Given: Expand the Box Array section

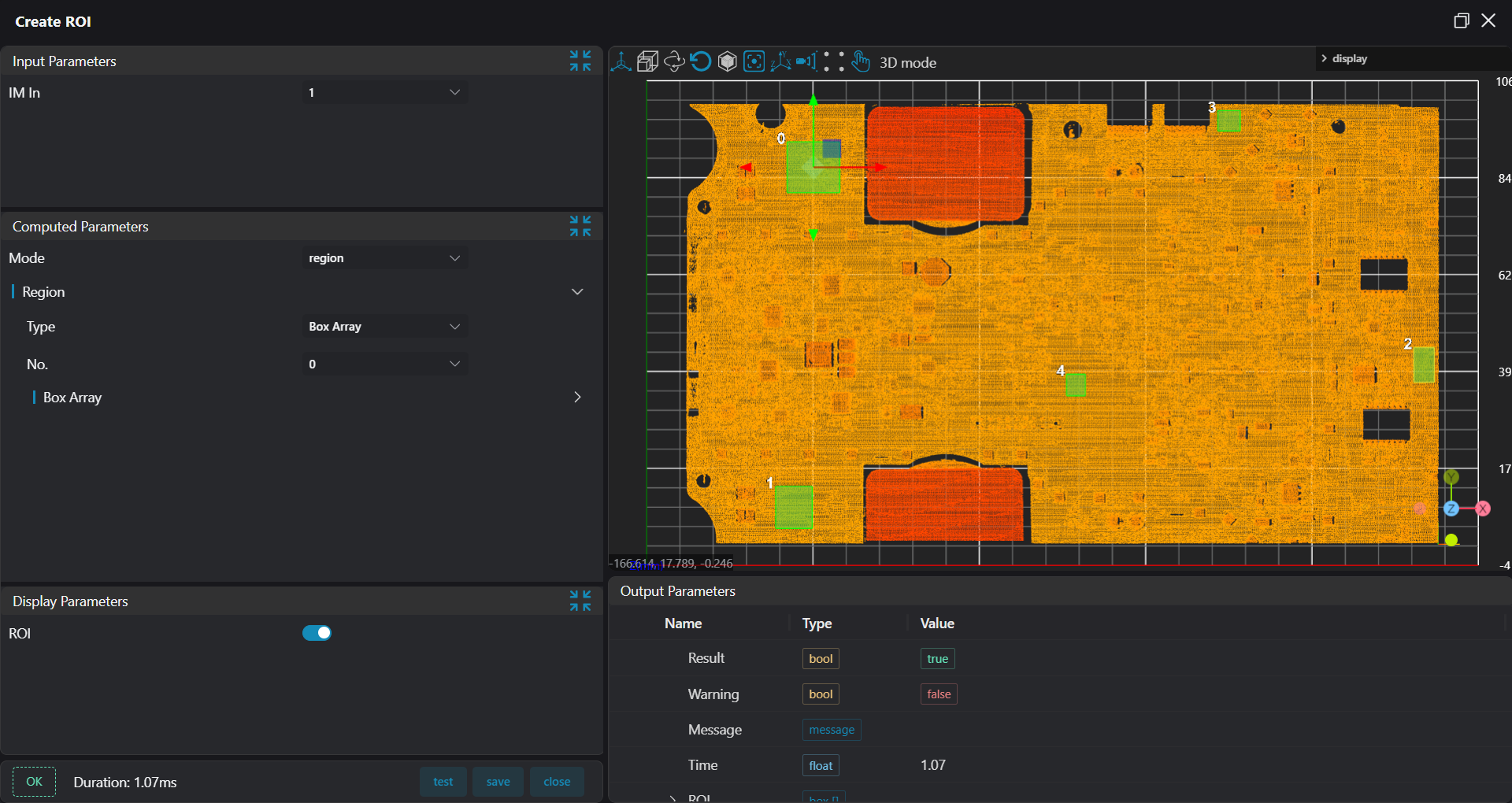Looking at the screenshot, I should [x=577, y=398].
